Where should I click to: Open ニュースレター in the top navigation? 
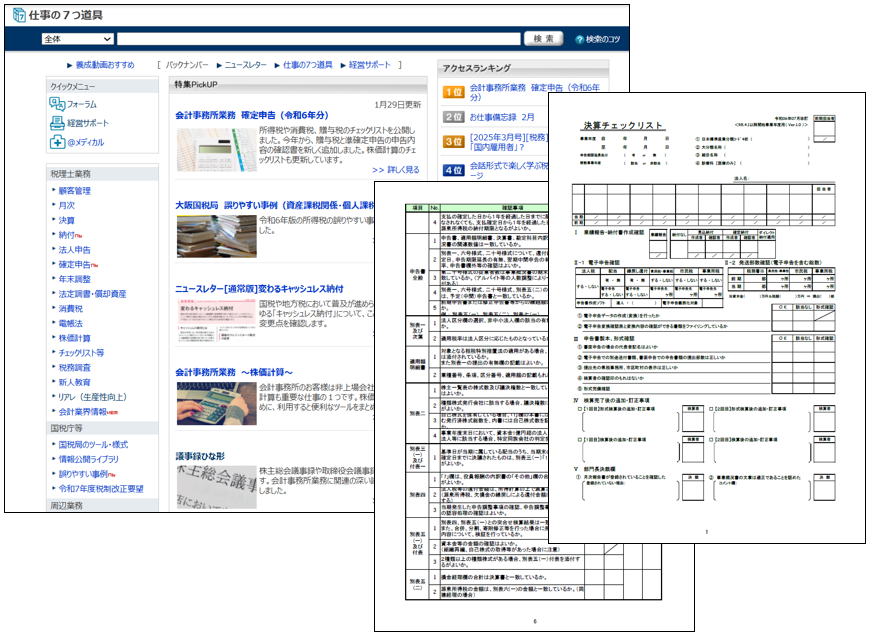pyautogui.click(x=245, y=64)
